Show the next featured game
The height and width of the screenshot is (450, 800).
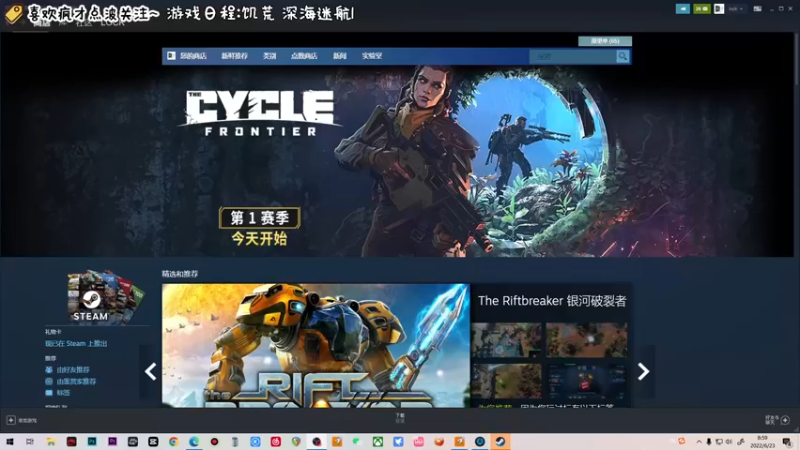(x=643, y=371)
